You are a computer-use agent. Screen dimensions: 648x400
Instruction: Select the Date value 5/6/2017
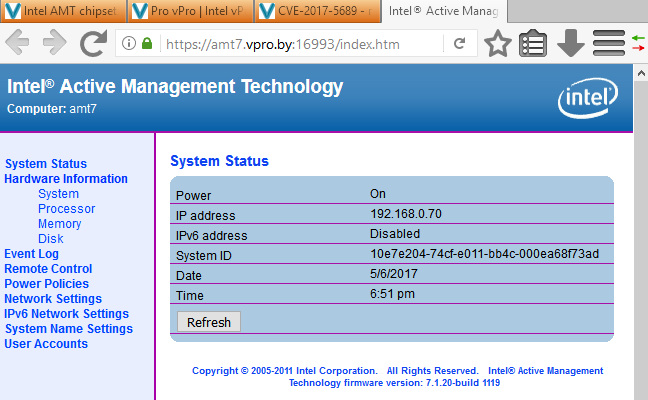tap(393, 274)
